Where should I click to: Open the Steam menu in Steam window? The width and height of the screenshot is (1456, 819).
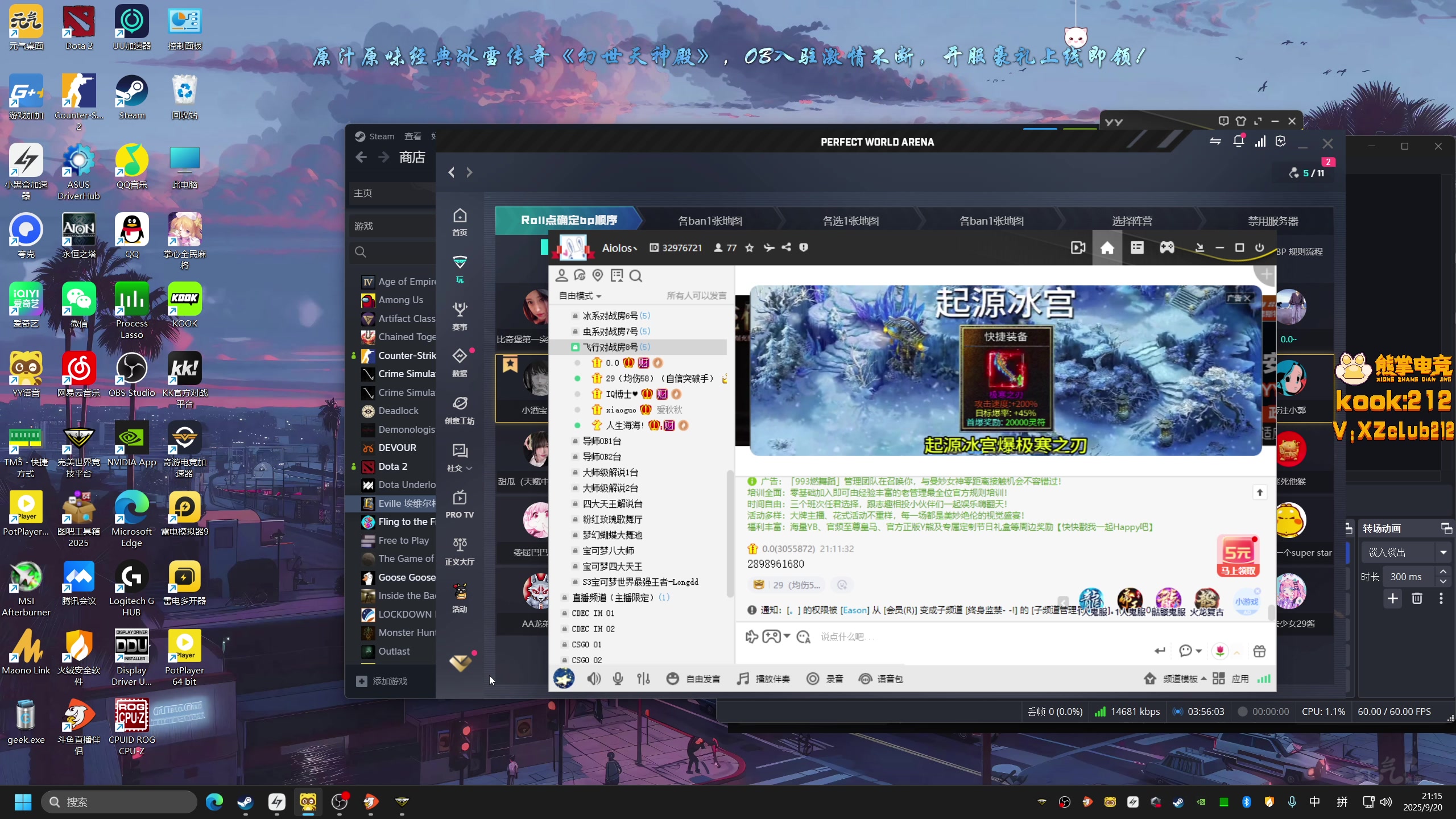[x=382, y=136]
